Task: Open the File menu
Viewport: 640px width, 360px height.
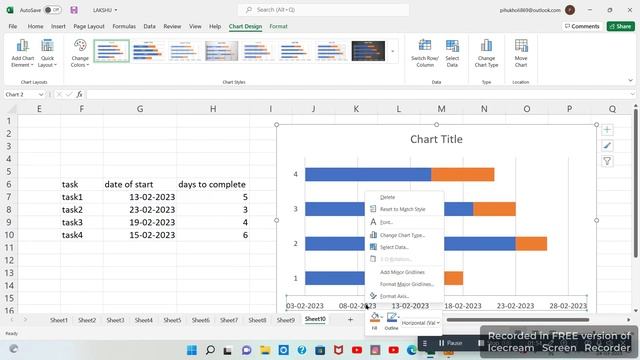Action: pyautogui.click(x=13, y=26)
